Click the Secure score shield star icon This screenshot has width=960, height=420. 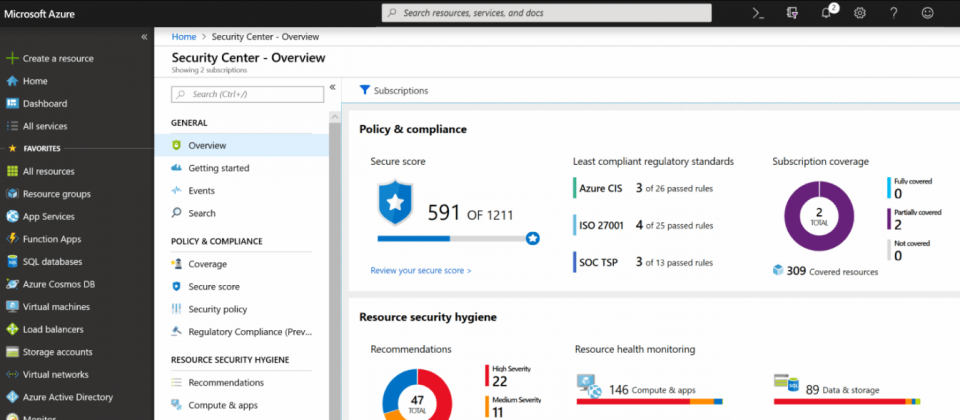[395, 203]
